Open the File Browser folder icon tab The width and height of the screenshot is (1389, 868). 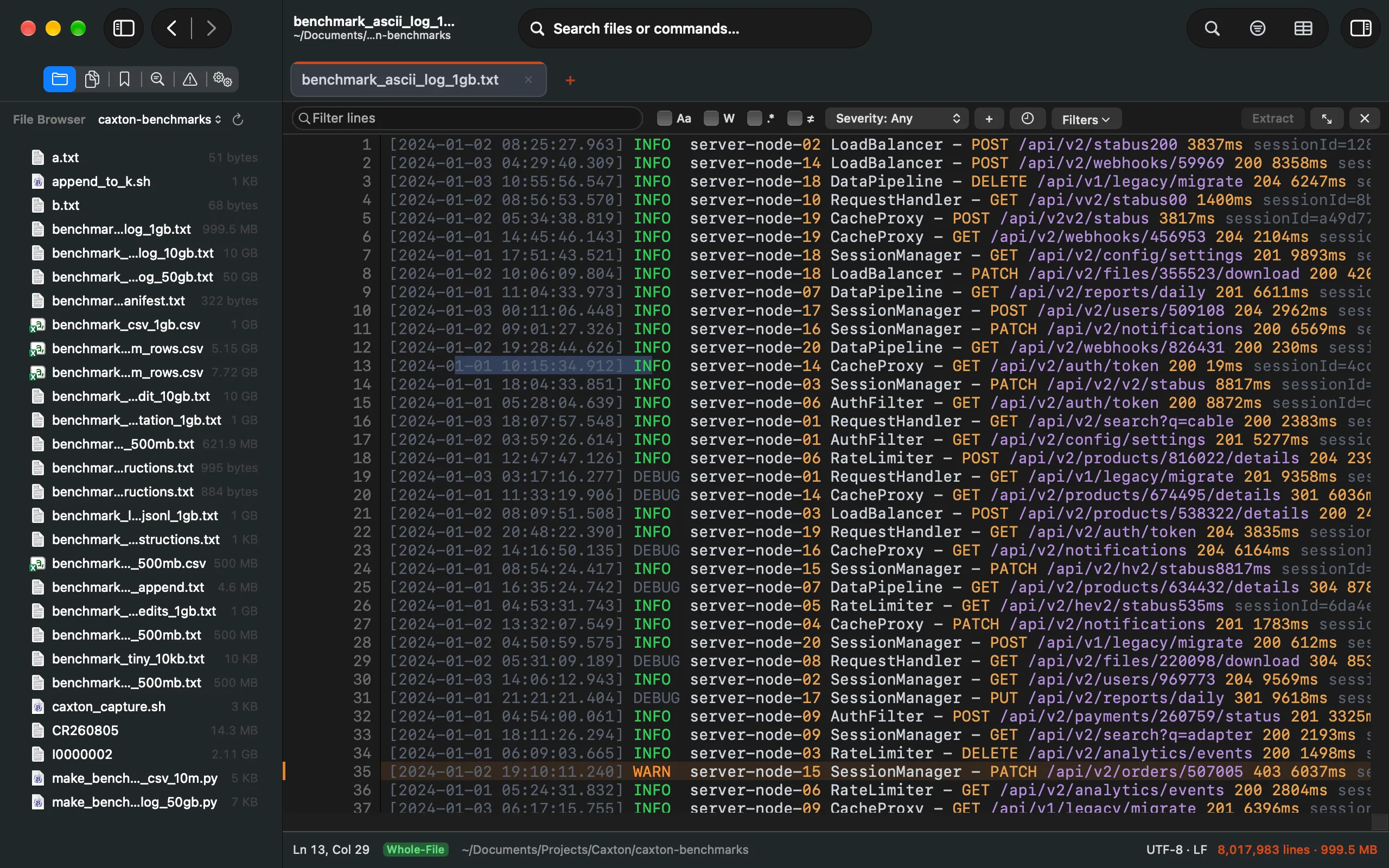pyautogui.click(x=60, y=79)
